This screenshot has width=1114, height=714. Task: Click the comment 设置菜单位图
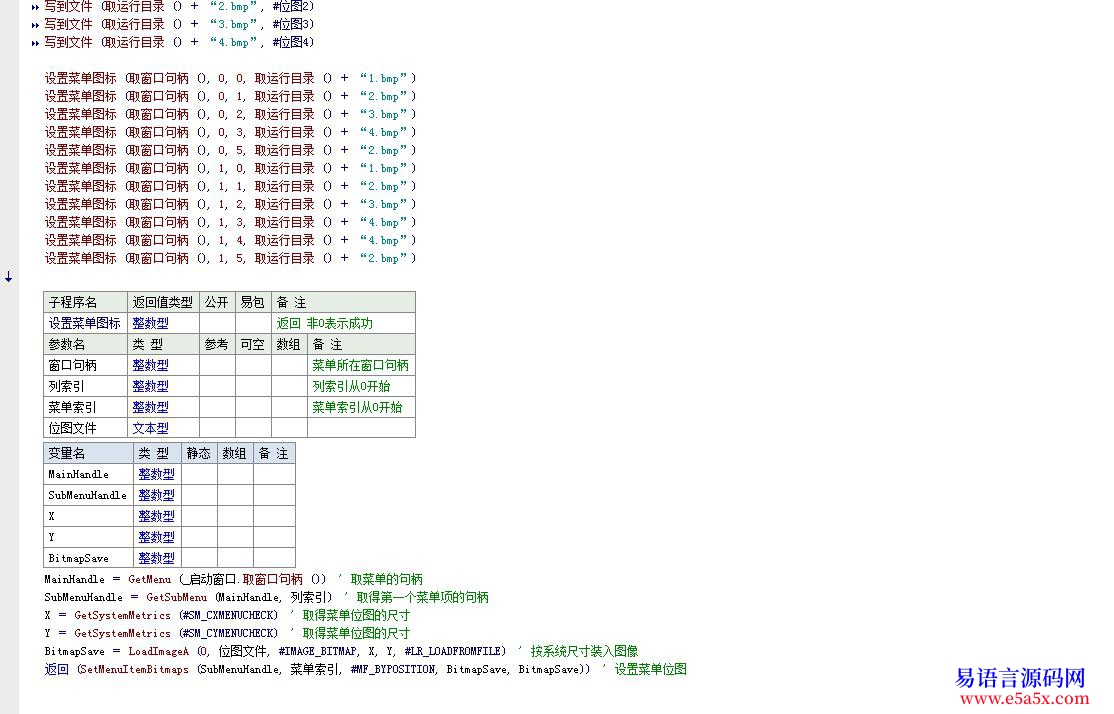[650, 669]
